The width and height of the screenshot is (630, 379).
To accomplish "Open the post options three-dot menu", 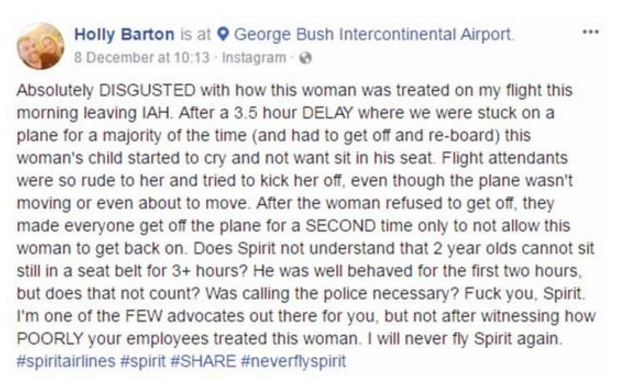I will (x=591, y=32).
